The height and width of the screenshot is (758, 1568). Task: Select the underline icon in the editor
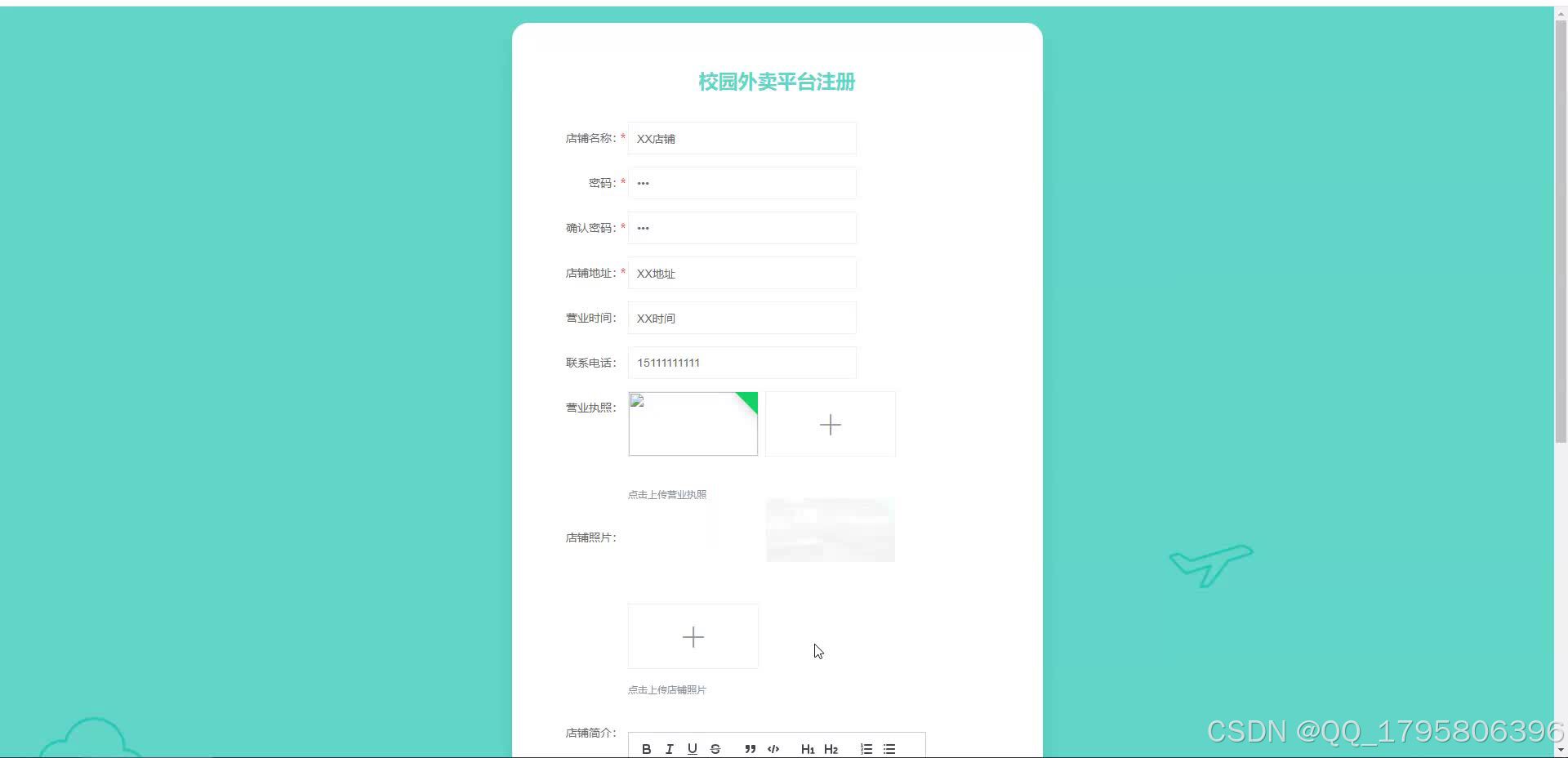click(x=692, y=748)
